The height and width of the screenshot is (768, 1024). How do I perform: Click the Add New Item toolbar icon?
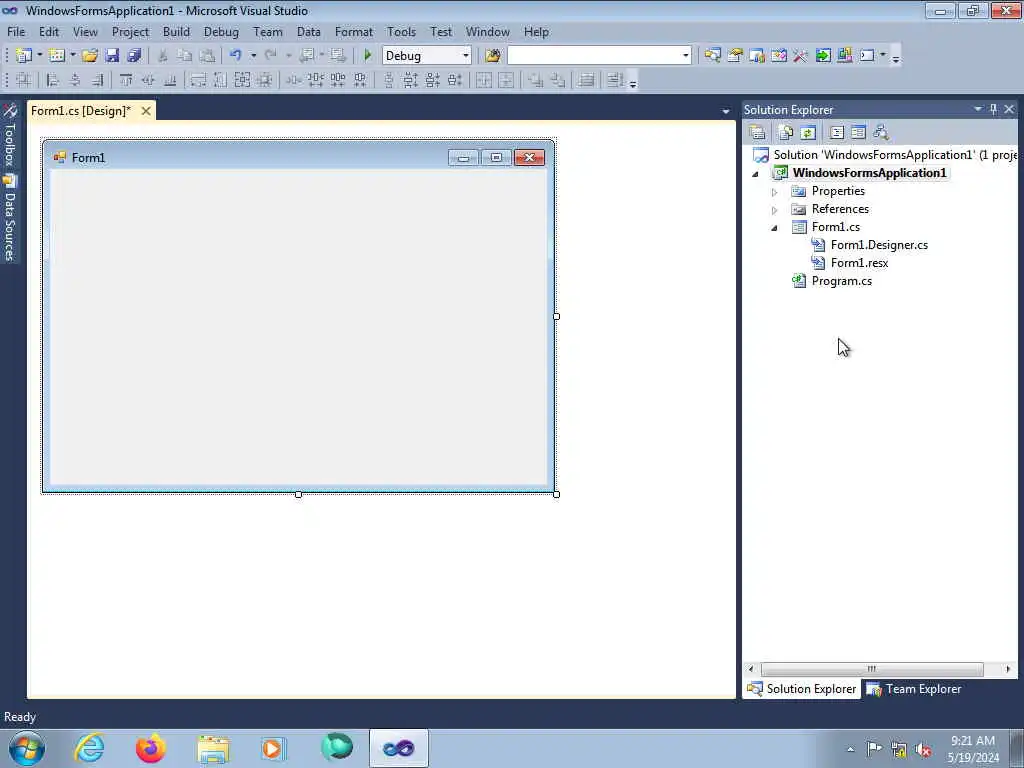pyautogui.click(x=57, y=56)
